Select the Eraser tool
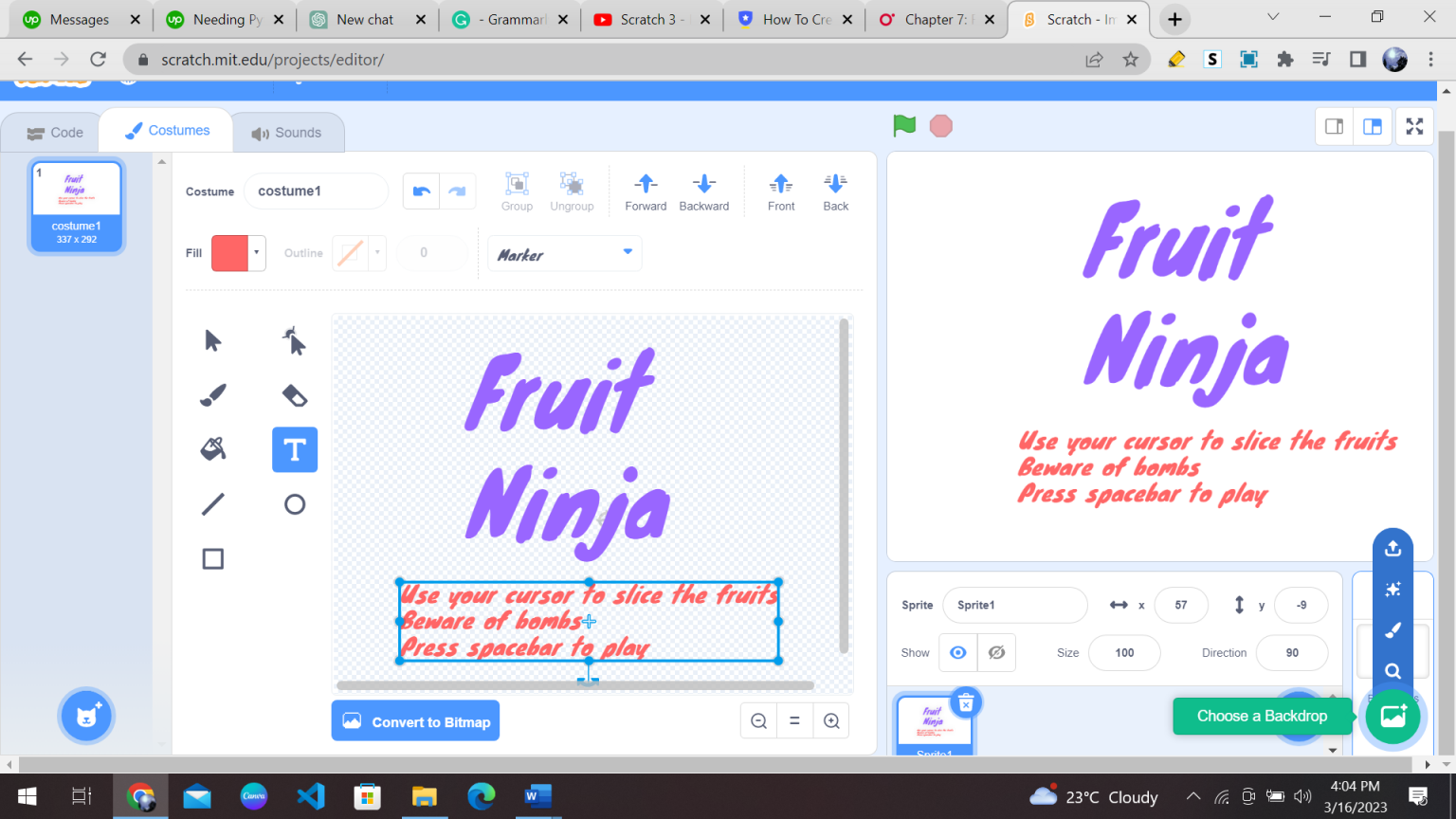This screenshot has width=1456, height=819. (x=294, y=395)
